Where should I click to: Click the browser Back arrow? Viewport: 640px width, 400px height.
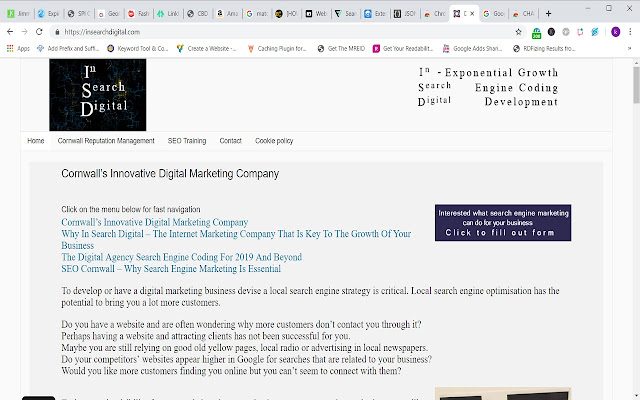point(10,32)
